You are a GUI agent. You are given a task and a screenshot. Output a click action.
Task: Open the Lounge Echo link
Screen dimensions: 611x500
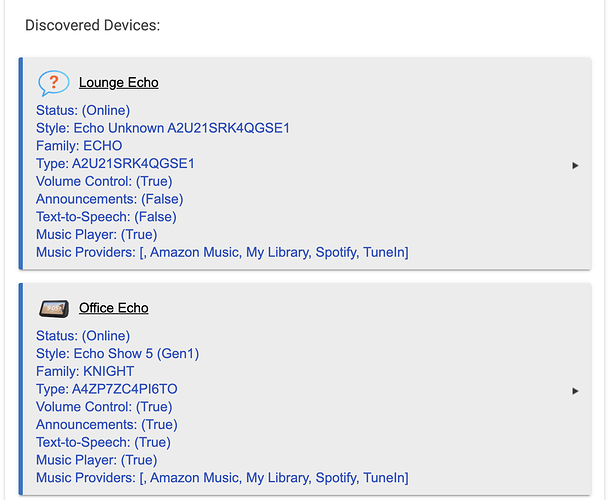(x=118, y=83)
